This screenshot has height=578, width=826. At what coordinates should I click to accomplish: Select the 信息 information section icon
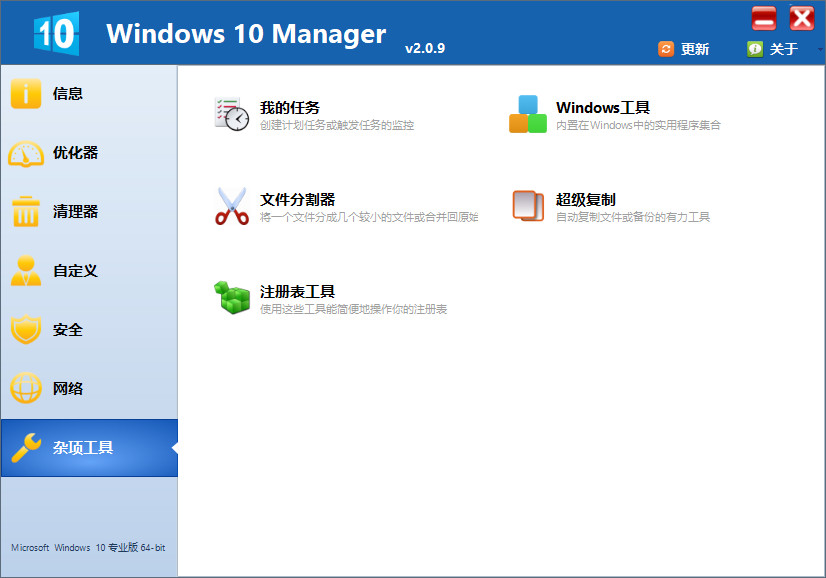25,93
